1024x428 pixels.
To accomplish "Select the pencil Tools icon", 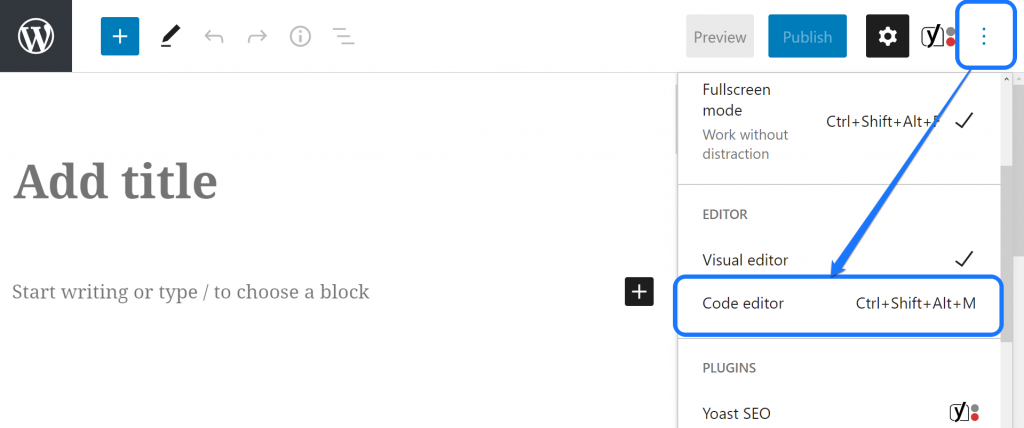I will (170, 36).
